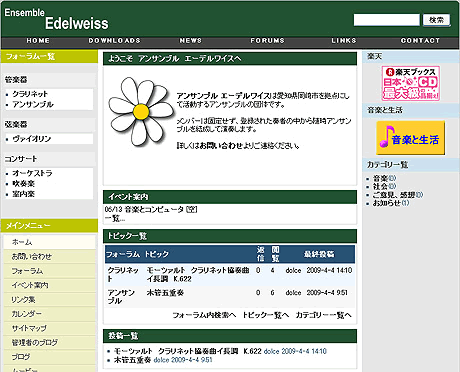Open the 音楽 category link
460x372 pixels.
[380, 178]
